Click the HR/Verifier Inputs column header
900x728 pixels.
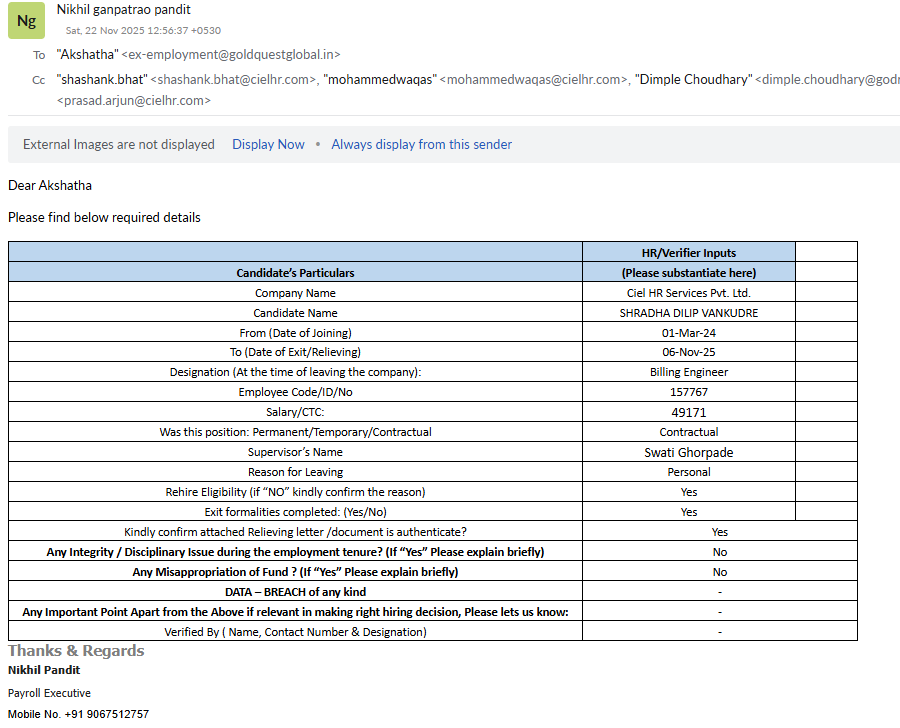pyautogui.click(x=688, y=253)
